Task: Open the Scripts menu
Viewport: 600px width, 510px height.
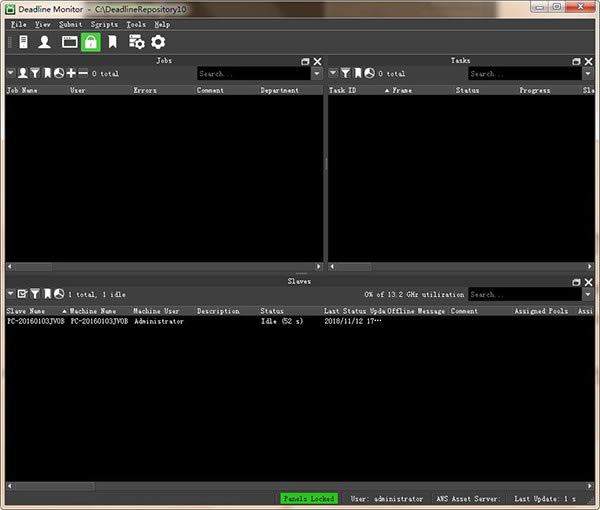Action: click(104, 23)
